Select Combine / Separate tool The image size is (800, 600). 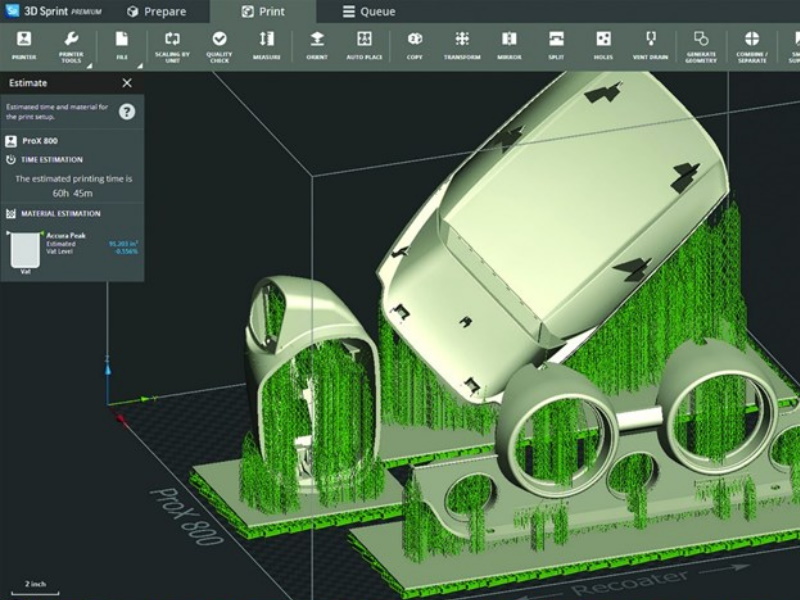coord(752,46)
